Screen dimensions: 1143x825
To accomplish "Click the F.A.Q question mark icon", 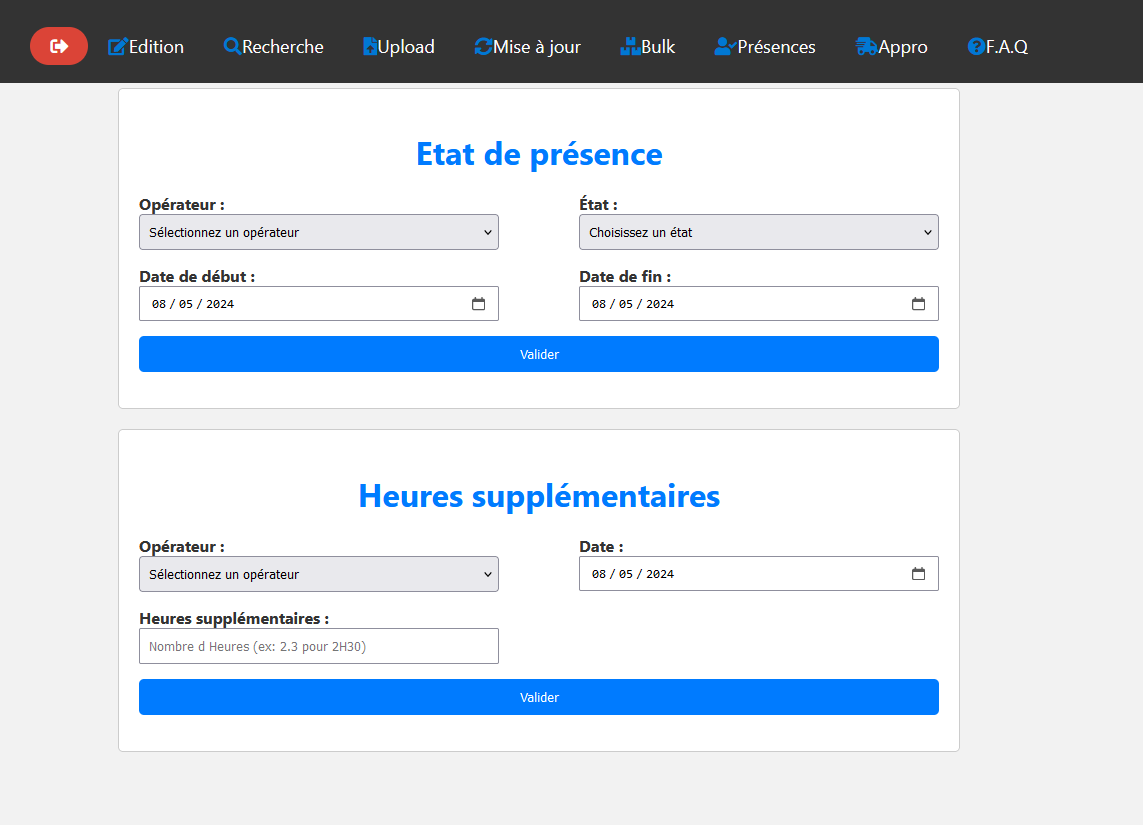I will coord(976,47).
